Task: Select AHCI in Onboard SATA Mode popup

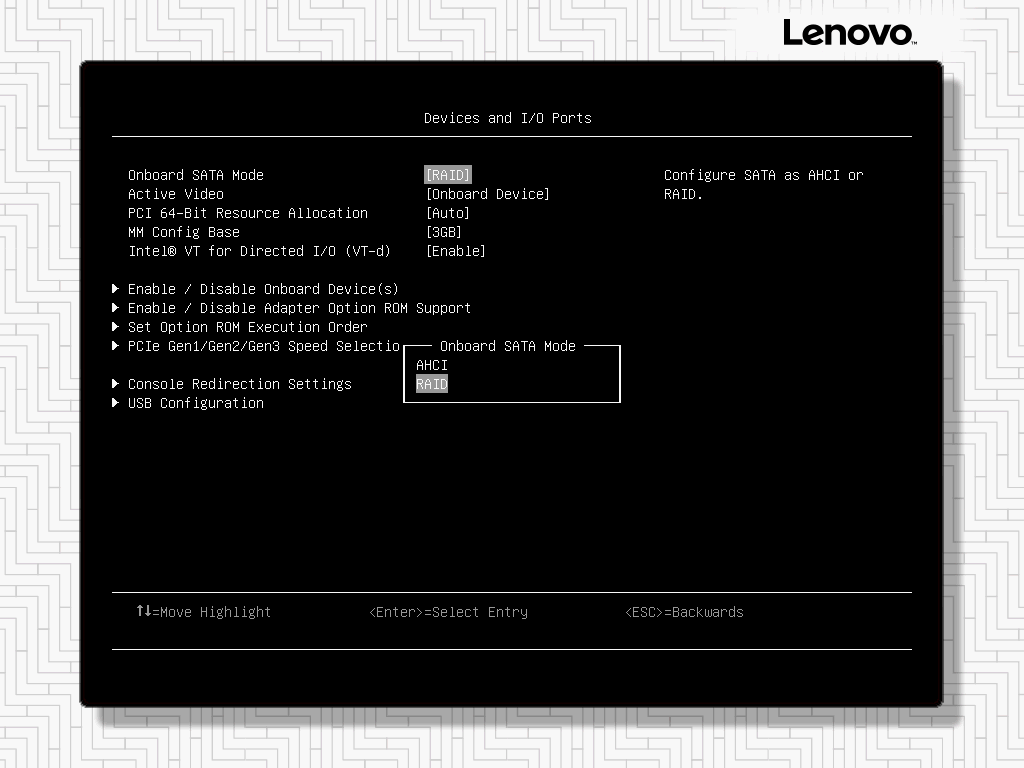Action: 432,365
